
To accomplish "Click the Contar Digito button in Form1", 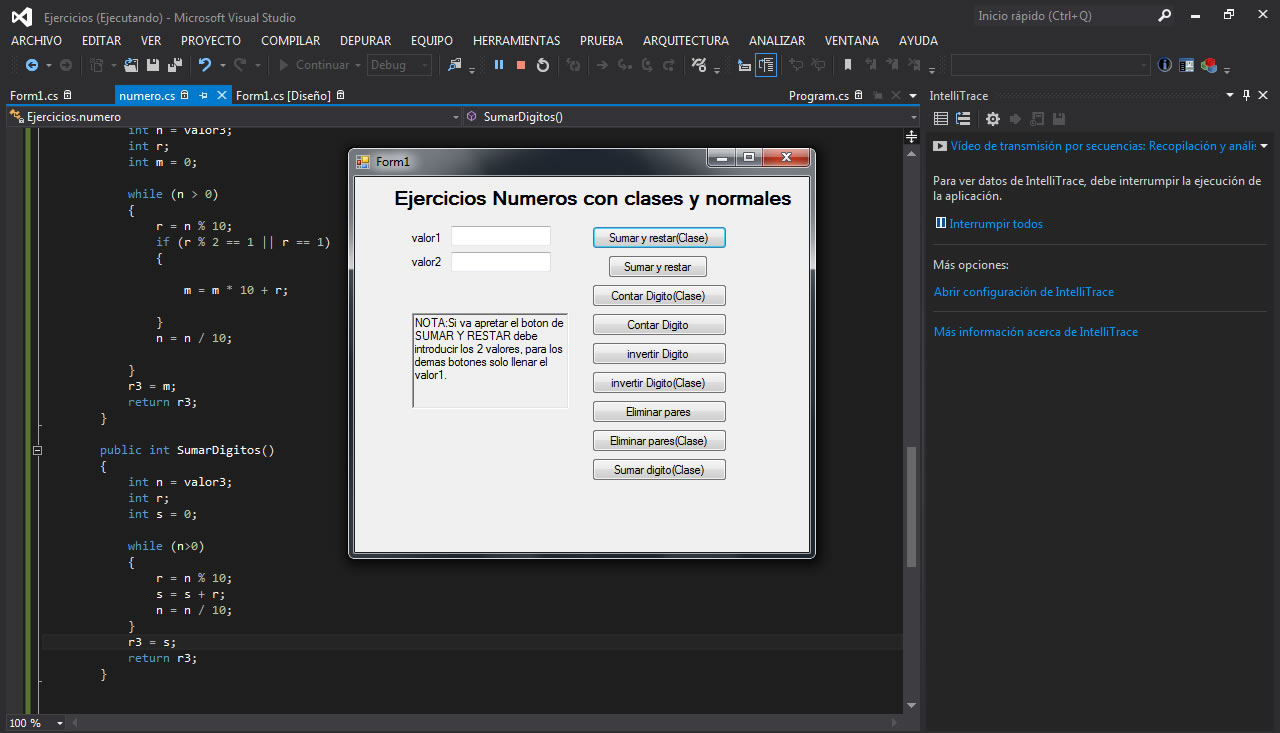I will 658,325.
